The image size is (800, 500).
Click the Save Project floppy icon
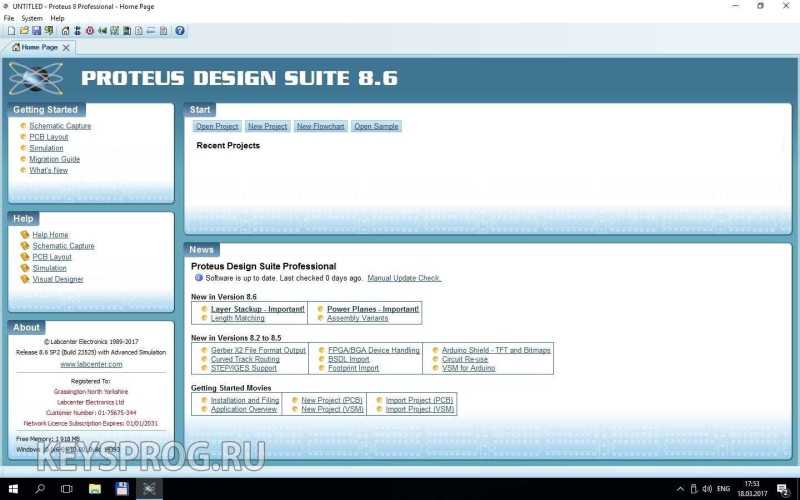pos(36,31)
